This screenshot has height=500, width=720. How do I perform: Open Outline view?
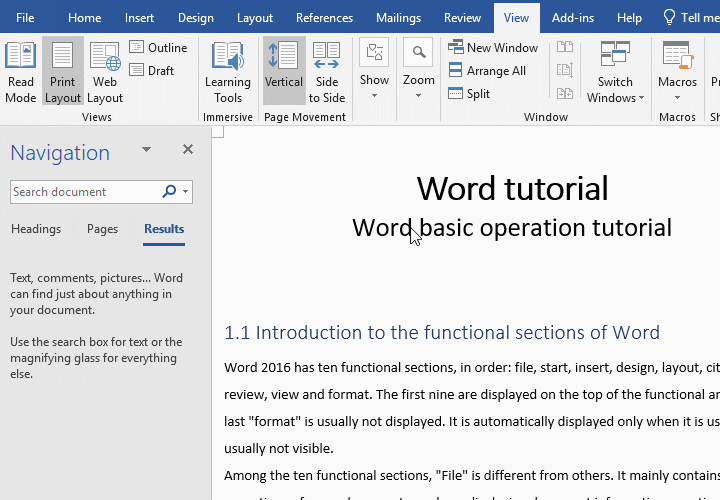coord(158,47)
